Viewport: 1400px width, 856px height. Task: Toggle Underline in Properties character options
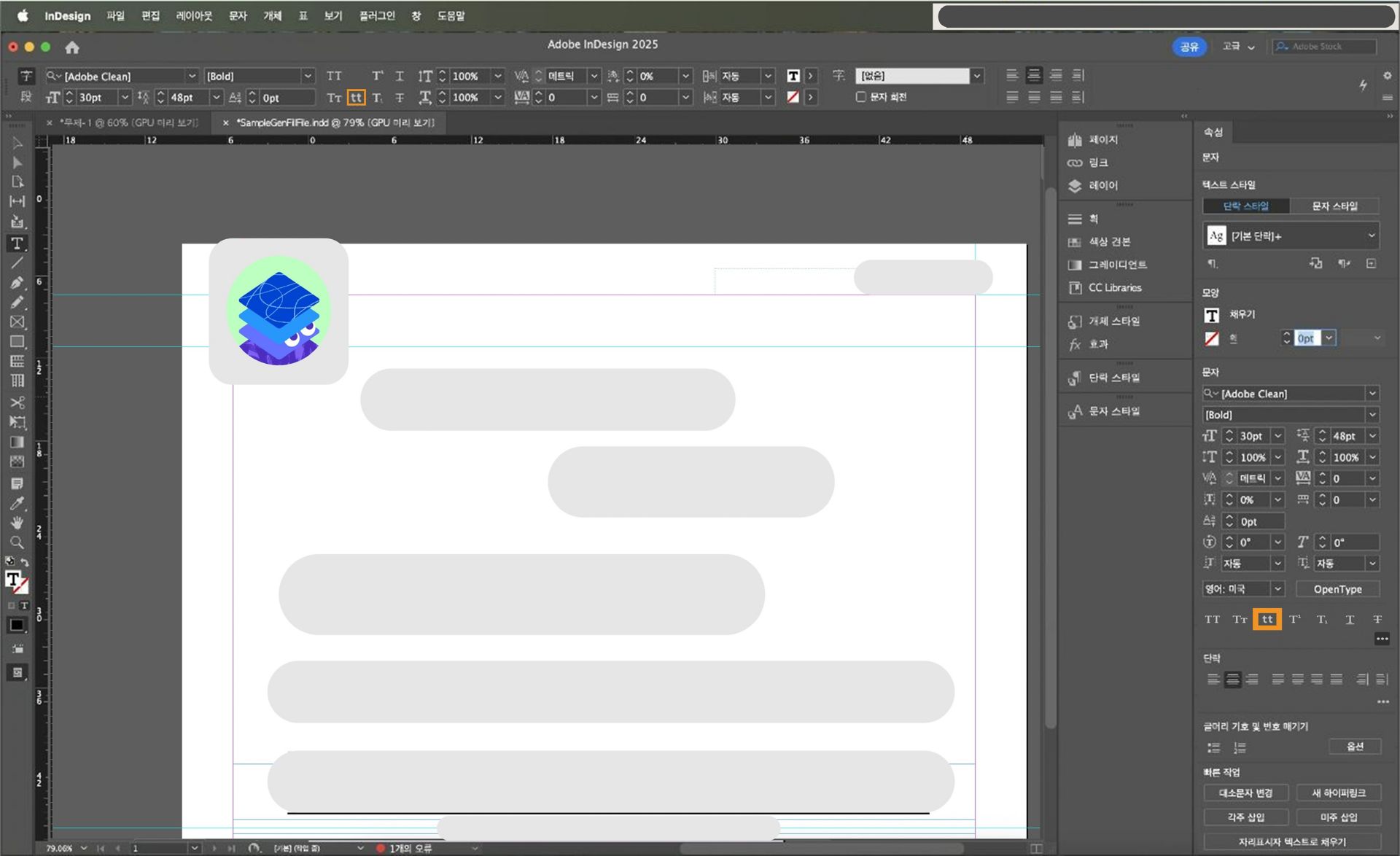coord(1350,620)
